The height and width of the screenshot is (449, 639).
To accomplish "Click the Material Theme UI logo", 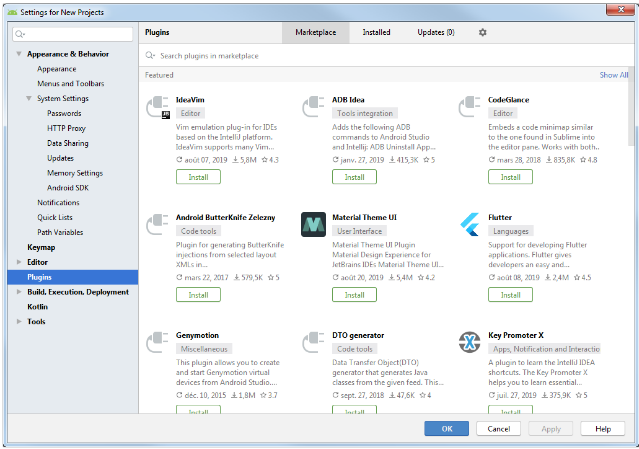I will tap(315, 225).
